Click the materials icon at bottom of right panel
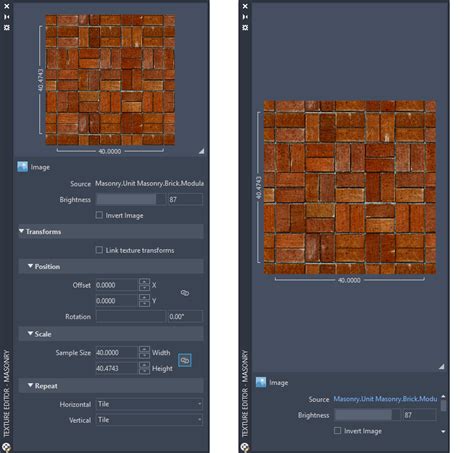474x453 pixels. 245,447
